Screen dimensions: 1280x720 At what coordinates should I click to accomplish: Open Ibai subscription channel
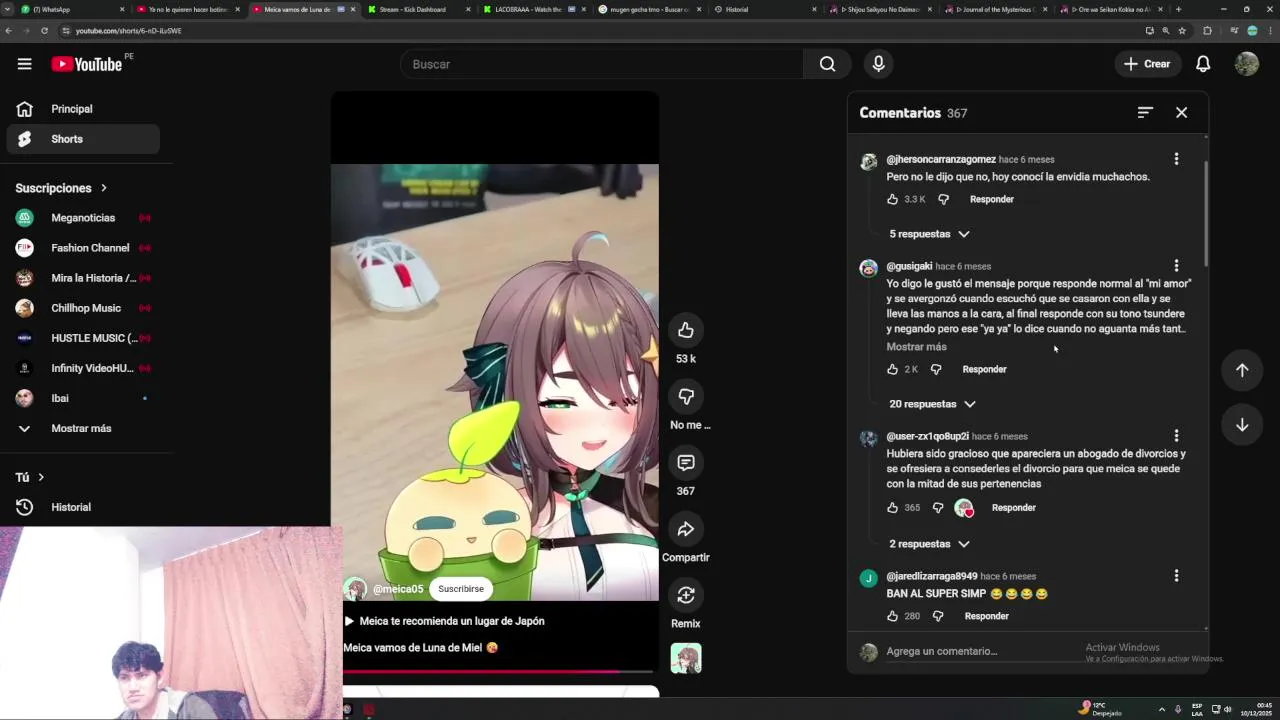(84, 398)
